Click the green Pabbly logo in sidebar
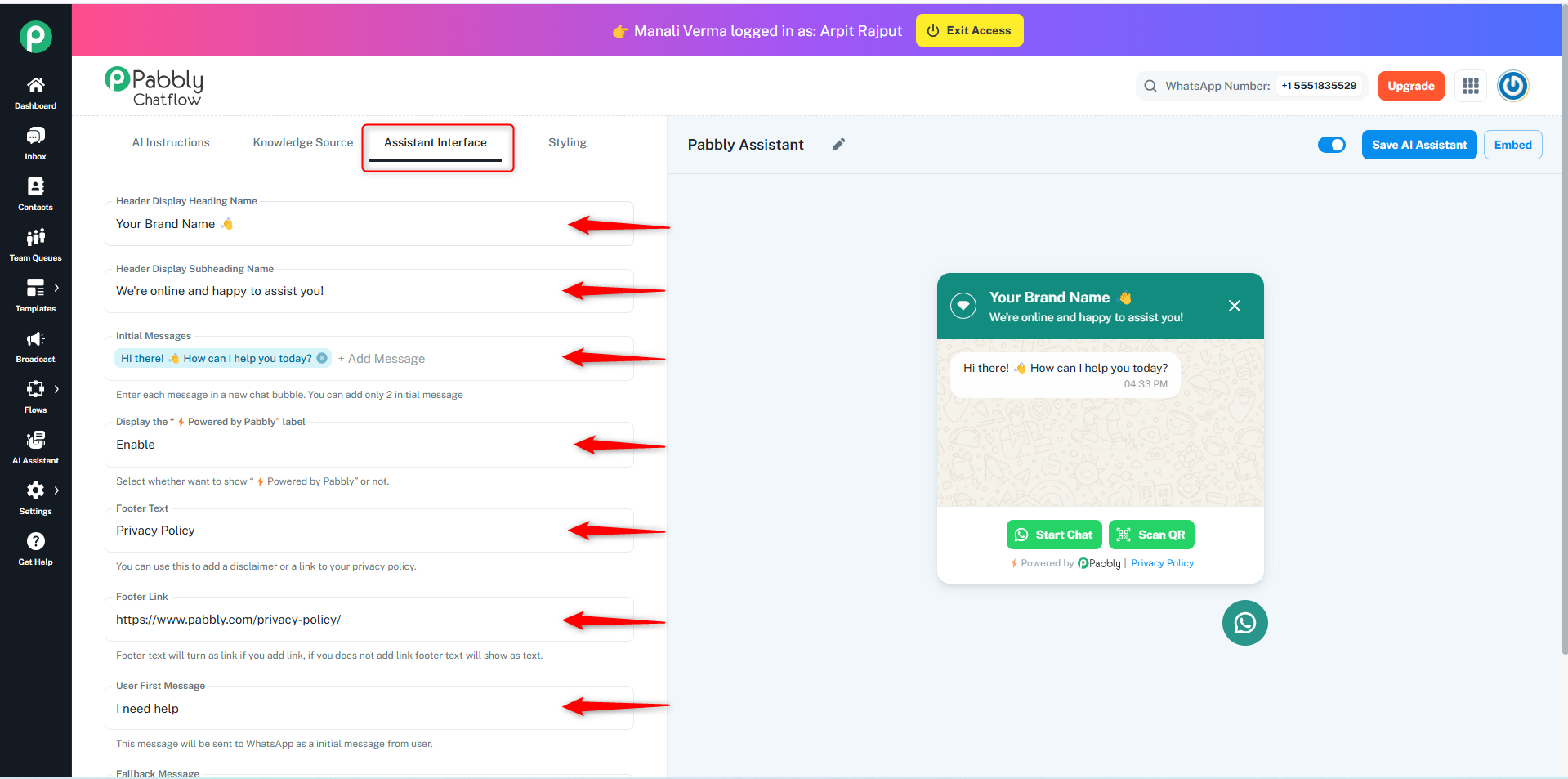This screenshot has height=779, width=1568. point(36,37)
